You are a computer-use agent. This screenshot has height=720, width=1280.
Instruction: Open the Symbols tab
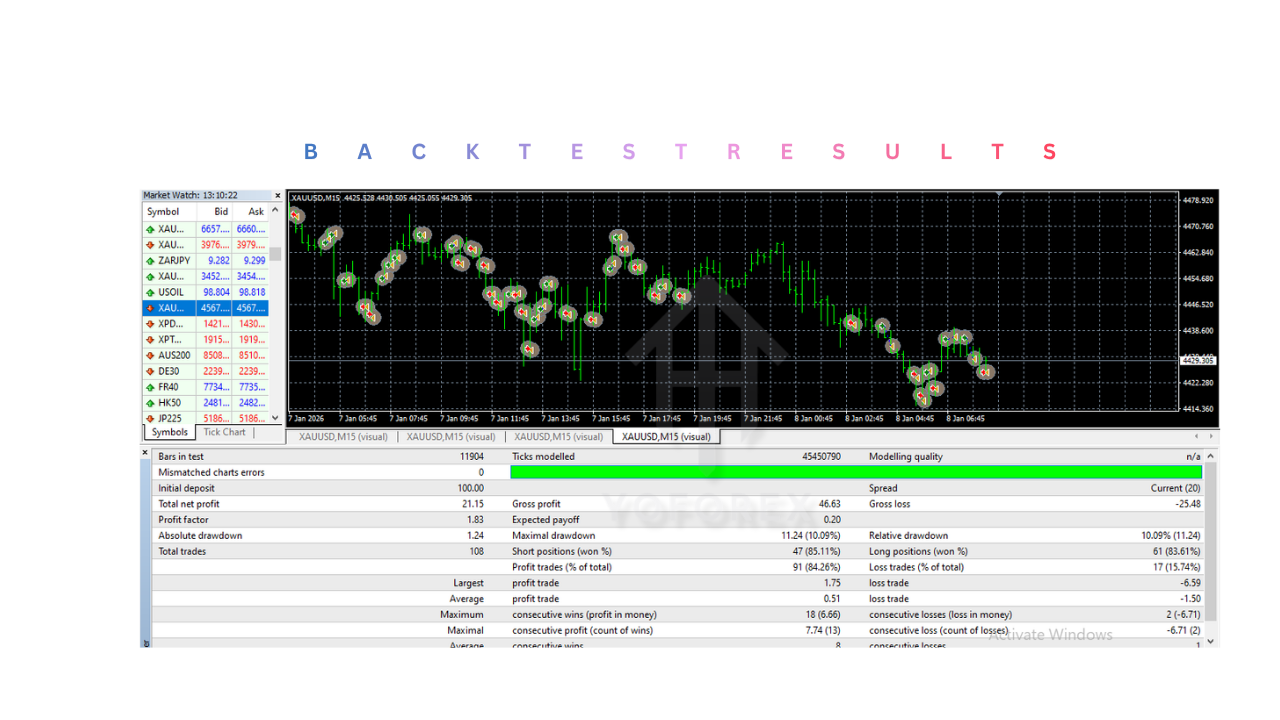pos(169,432)
